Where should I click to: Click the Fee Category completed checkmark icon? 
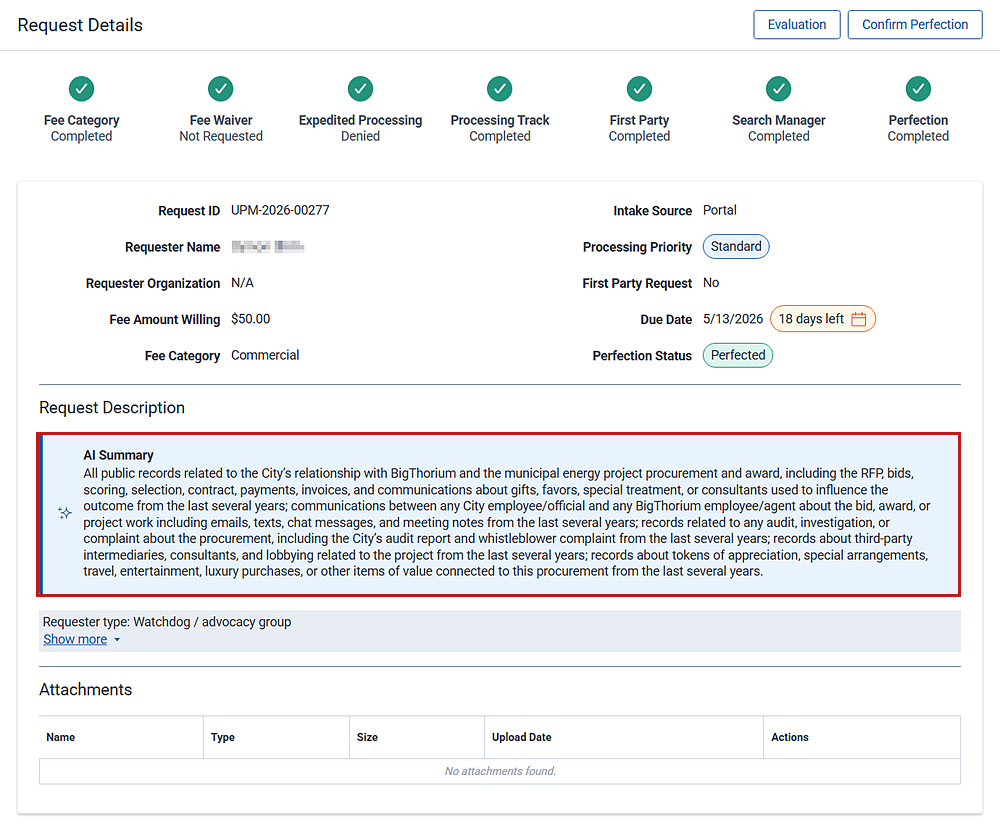click(x=81, y=89)
